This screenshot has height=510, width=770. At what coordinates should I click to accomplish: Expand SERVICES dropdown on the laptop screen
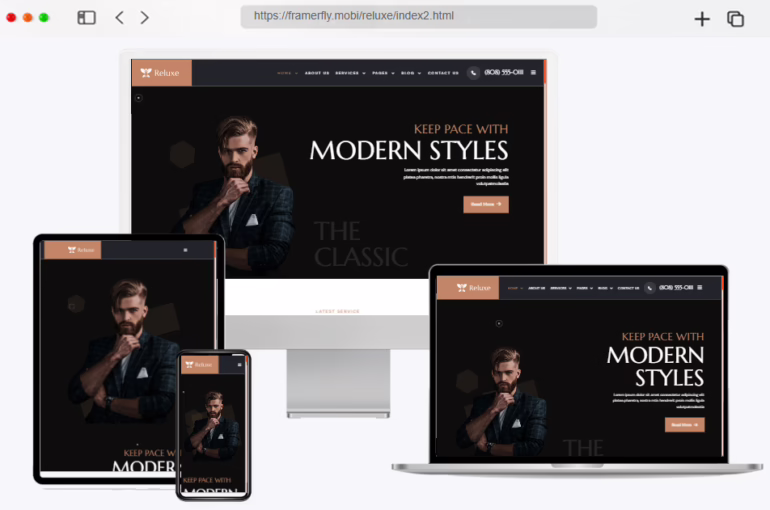561,288
